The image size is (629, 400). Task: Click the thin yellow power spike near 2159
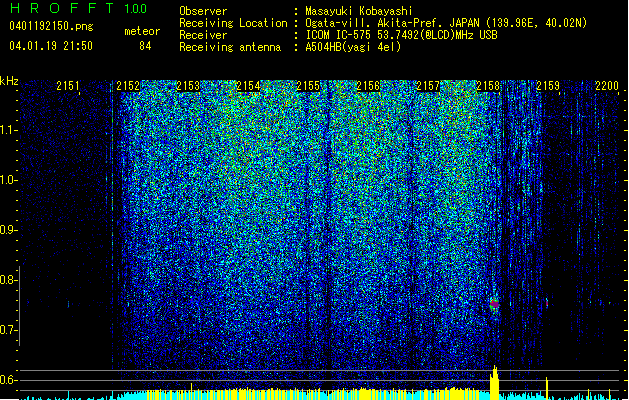(546, 388)
